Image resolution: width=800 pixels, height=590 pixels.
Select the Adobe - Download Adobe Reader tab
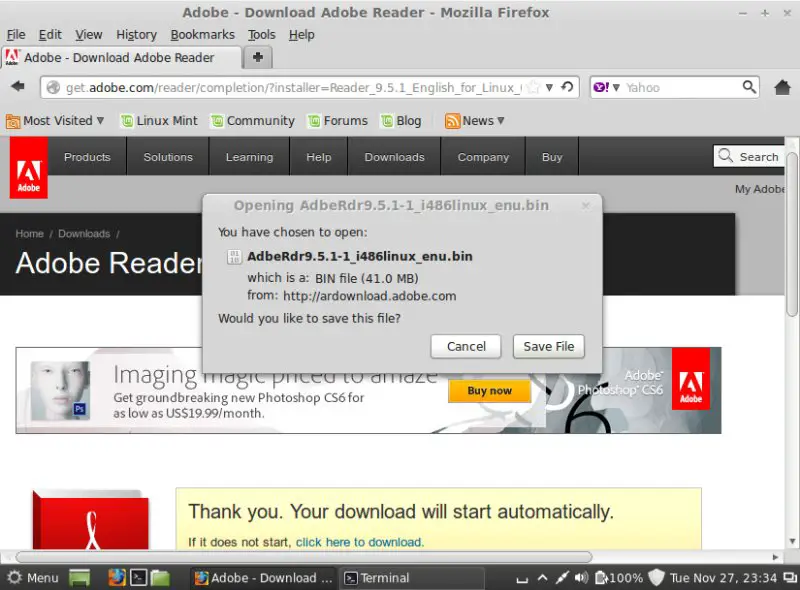pyautogui.click(x=121, y=58)
